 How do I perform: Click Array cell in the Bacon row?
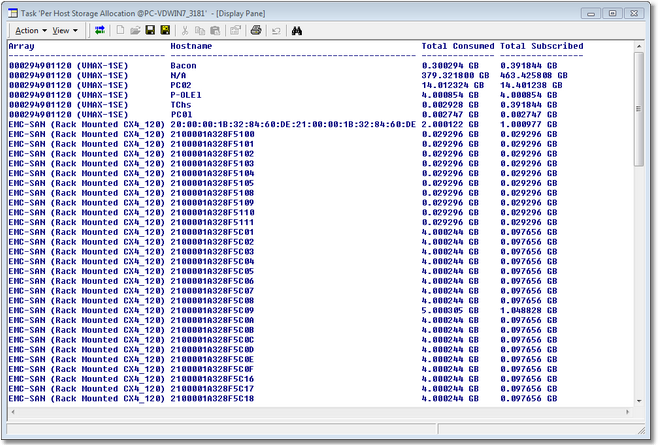pyautogui.click(x=68, y=65)
